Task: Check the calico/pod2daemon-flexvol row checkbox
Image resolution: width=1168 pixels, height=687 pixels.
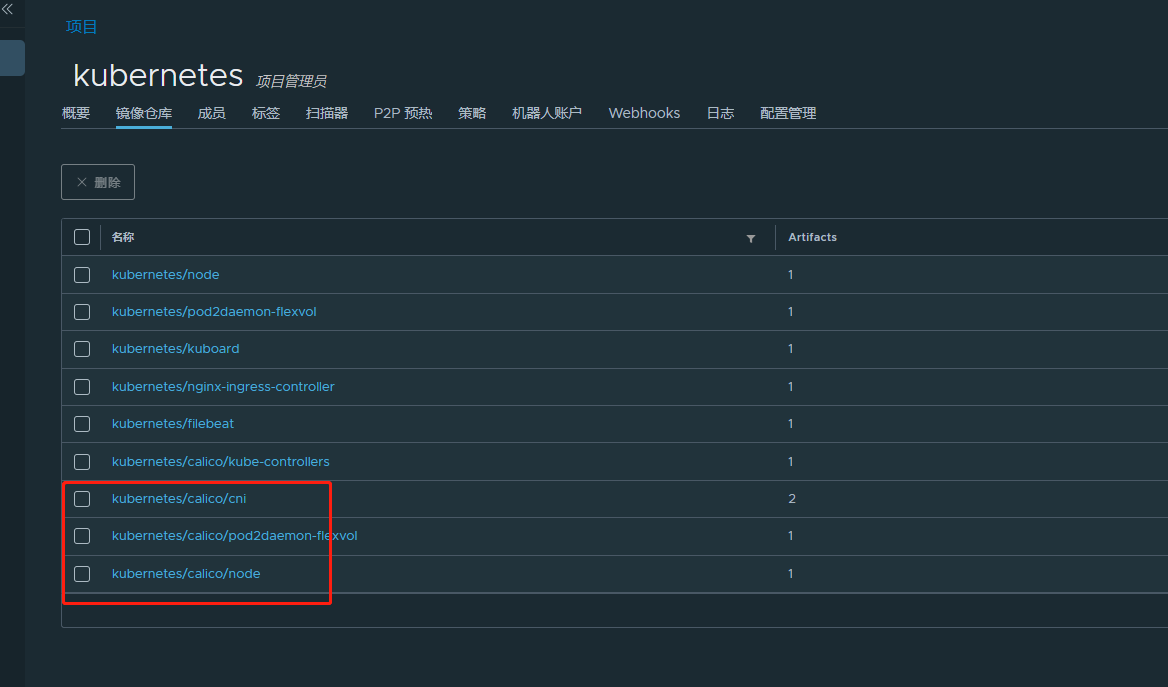Action: click(82, 536)
